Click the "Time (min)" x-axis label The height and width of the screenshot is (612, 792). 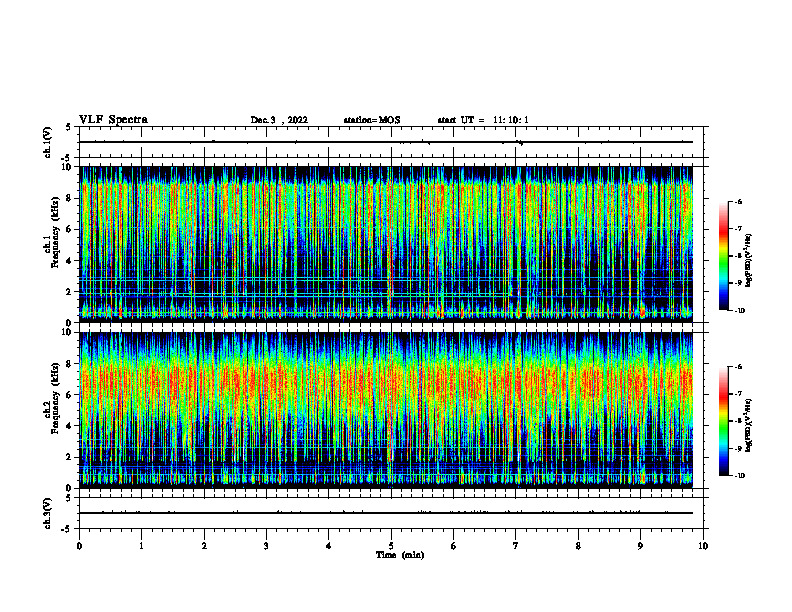pyautogui.click(x=400, y=555)
